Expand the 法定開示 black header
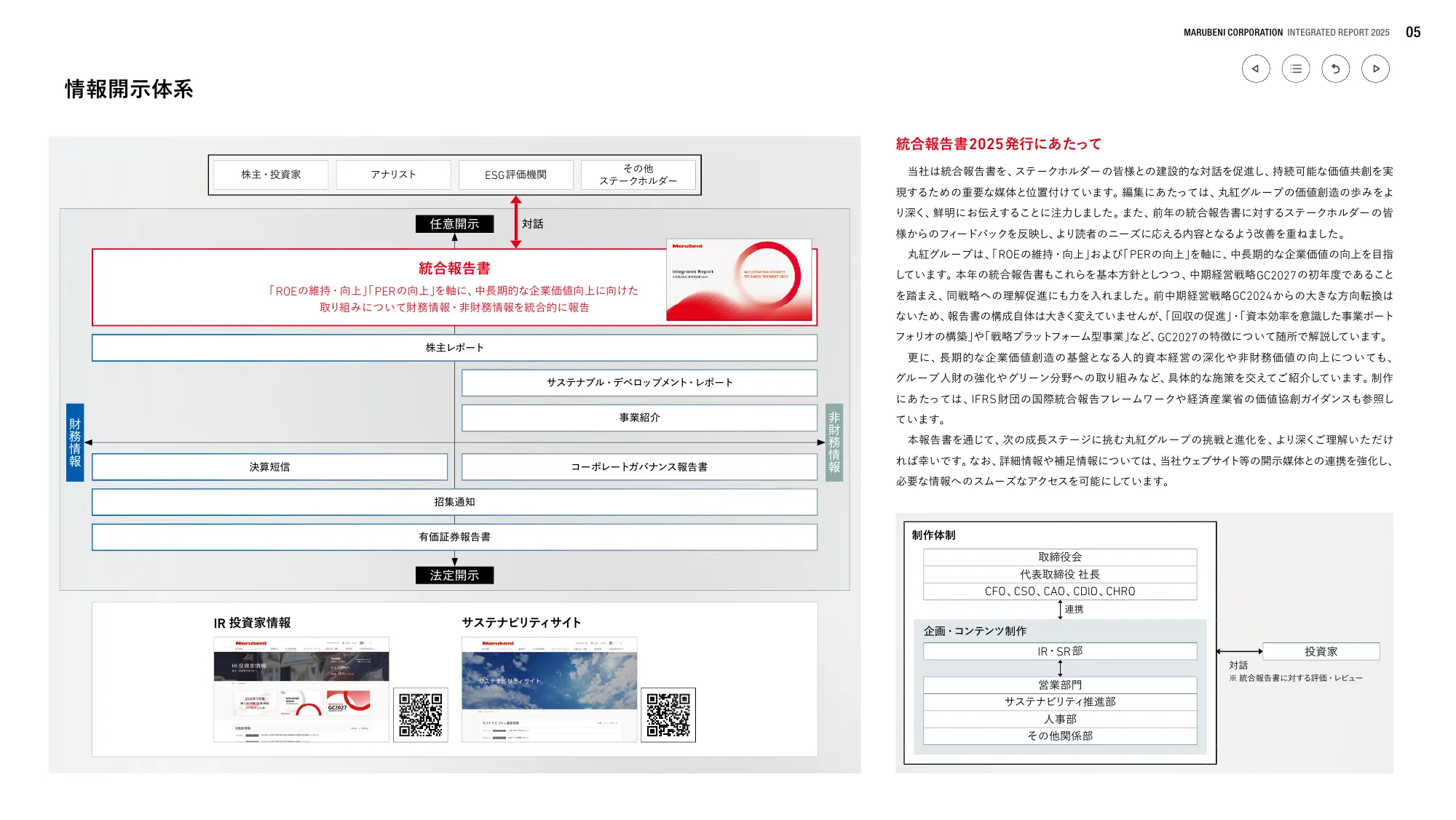The height and width of the screenshot is (820, 1456). 454,575
